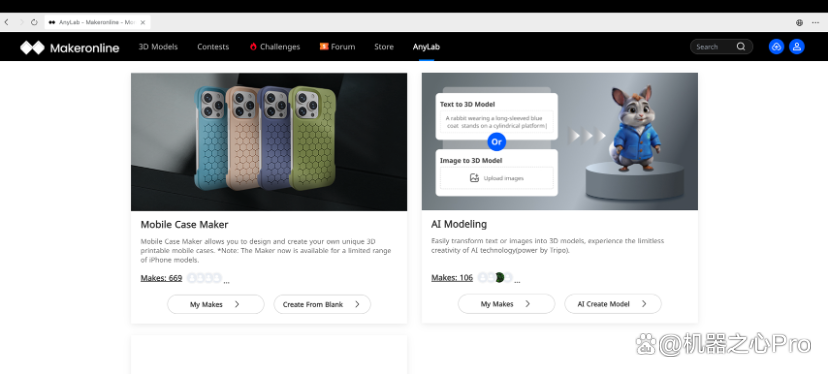Open Challenges with flame icon

[x=275, y=46]
